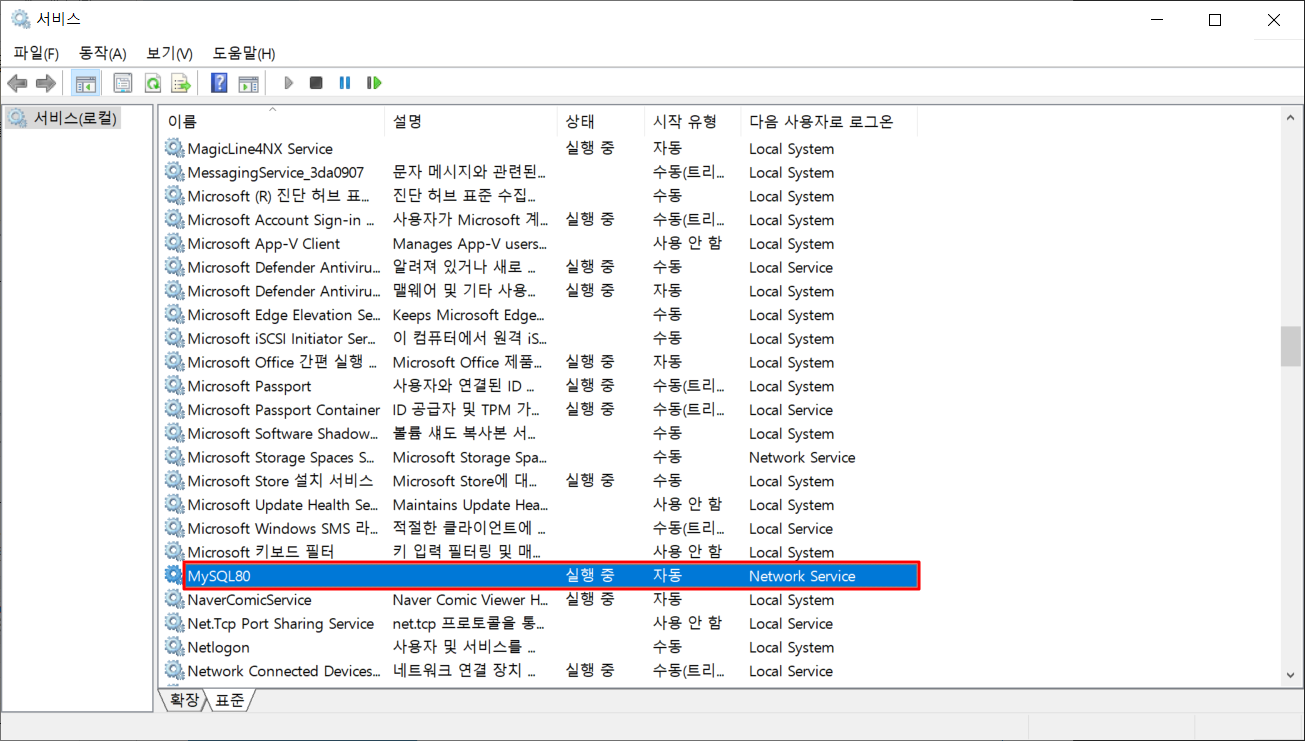The height and width of the screenshot is (741, 1305).
Task: Click the Export List toolbar icon
Action: (x=181, y=83)
